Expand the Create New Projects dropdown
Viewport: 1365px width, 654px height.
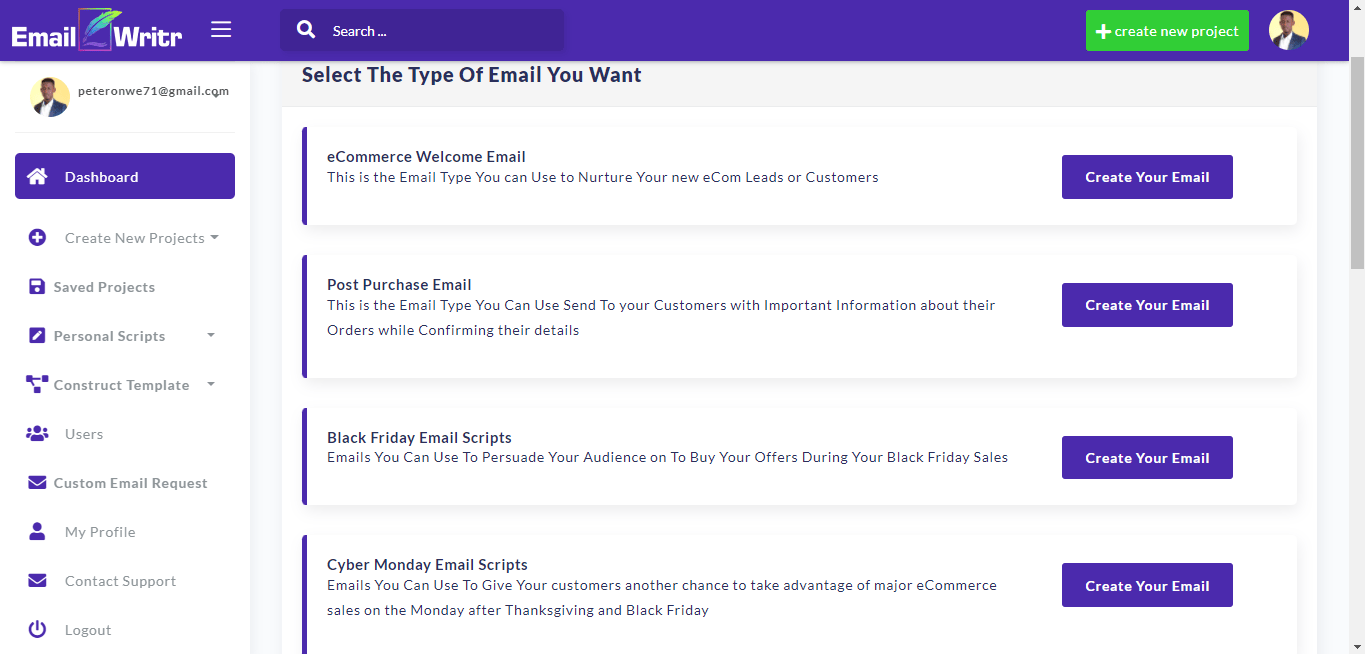point(141,238)
